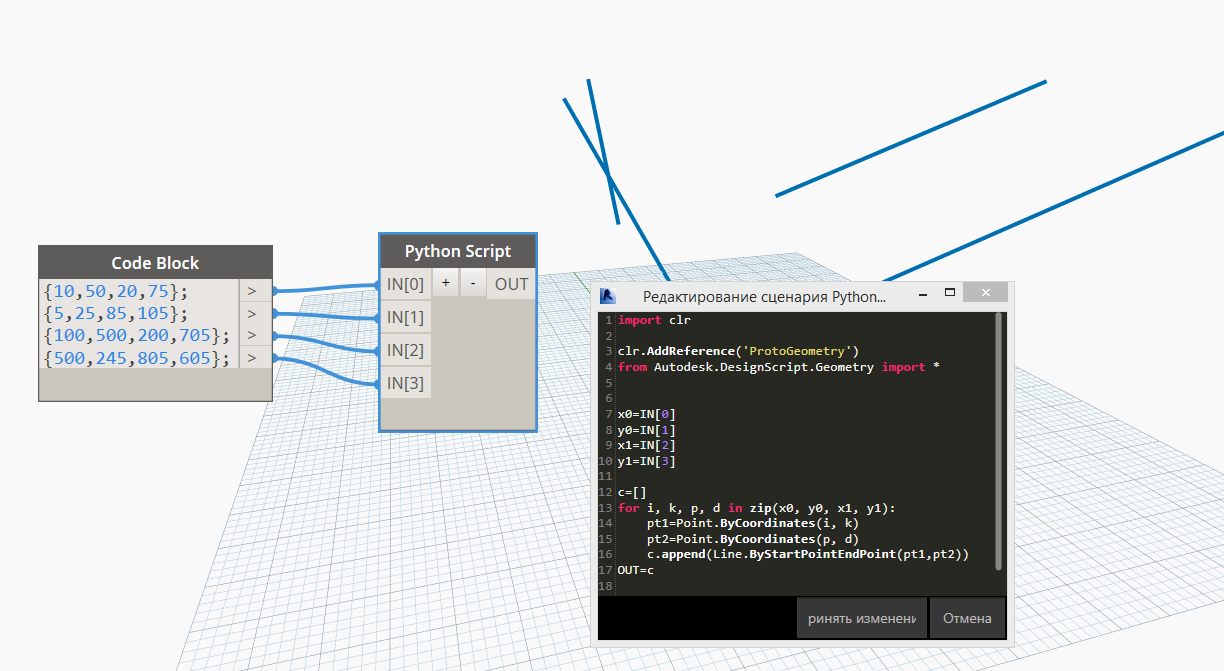Click the code line {500,245,805,605};

click(137, 357)
